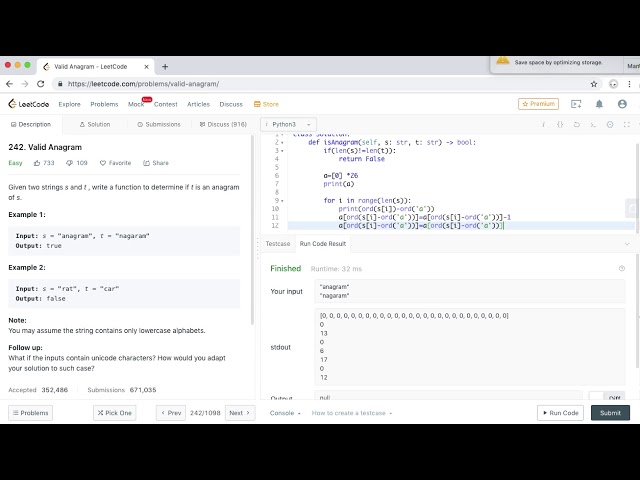640x480 pixels.
Task: Open the Discuss (916) tab
Action: tap(223, 124)
